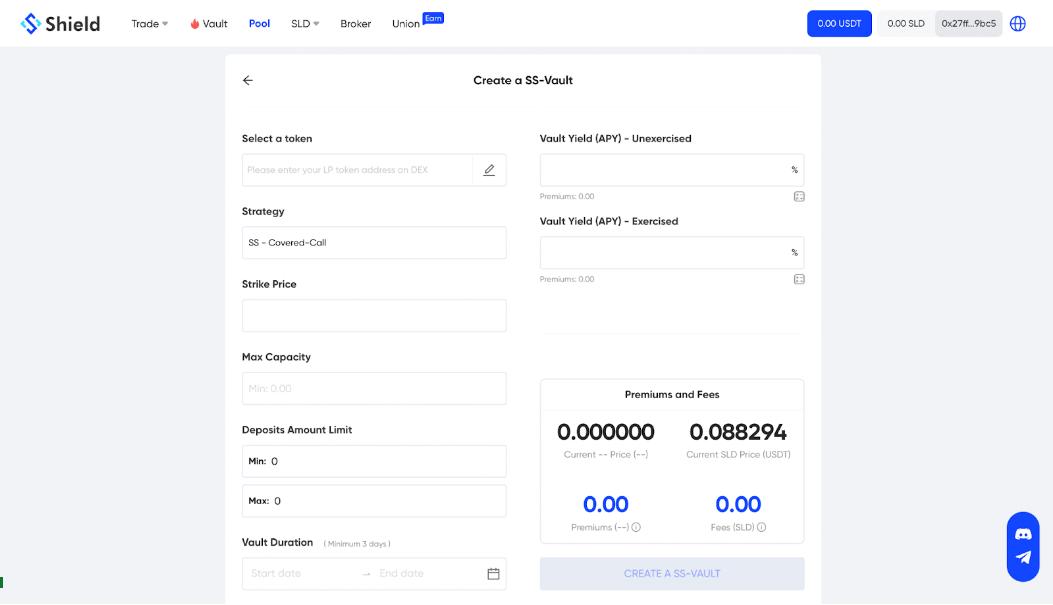Open the Telegram icon
Viewport: 1053px width, 605px height.
pos(1023,558)
